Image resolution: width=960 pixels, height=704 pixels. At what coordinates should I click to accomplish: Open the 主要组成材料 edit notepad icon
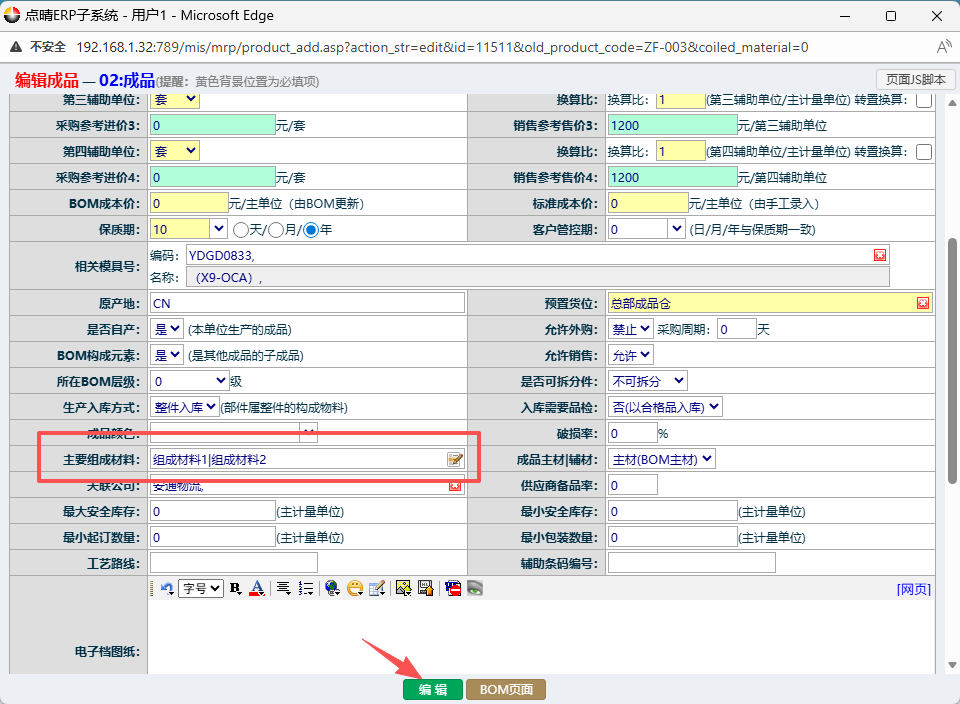456,459
